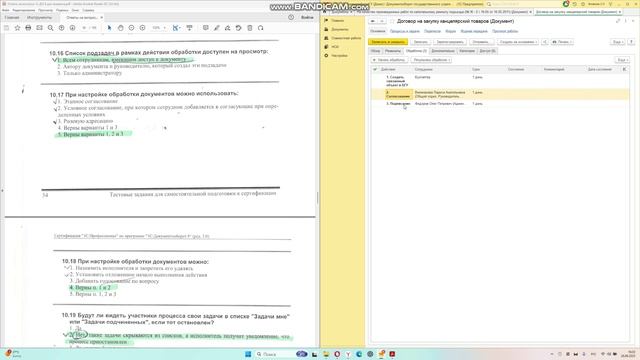Open the crop tool dropdown arrow
This screenshot has height=360, width=640.
179,28
